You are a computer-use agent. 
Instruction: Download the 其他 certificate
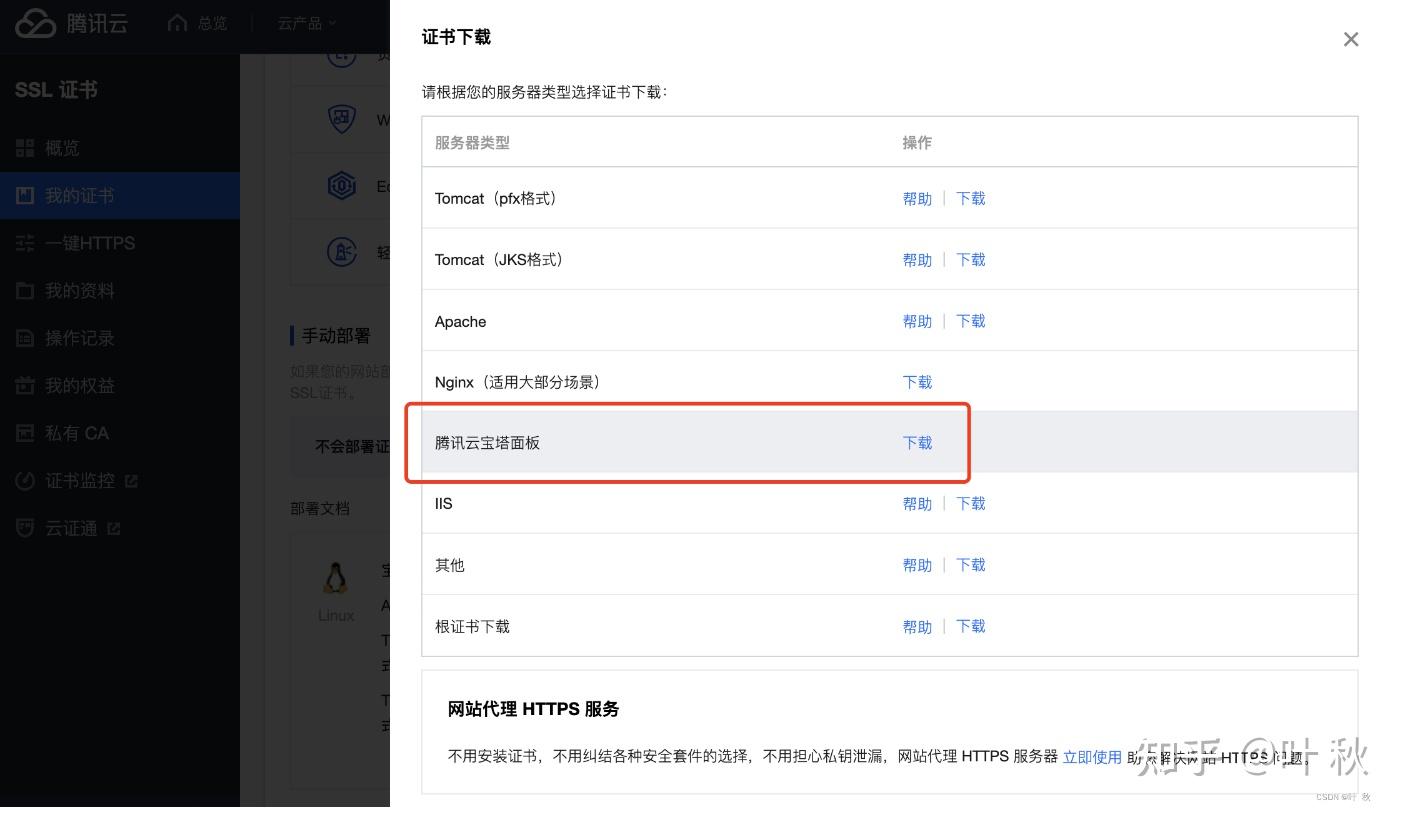pos(971,565)
